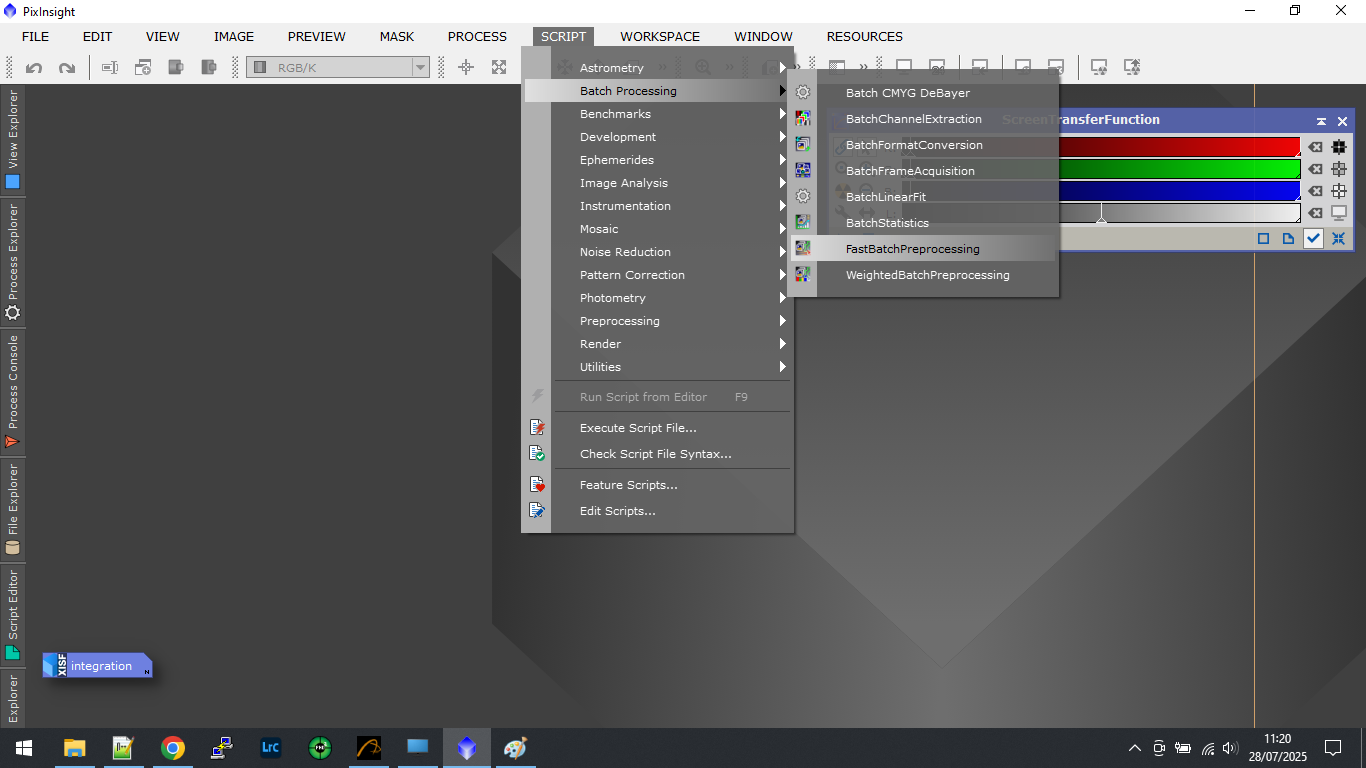
Task: Click the Undo arrow in the toolbar
Action: click(34, 68)
